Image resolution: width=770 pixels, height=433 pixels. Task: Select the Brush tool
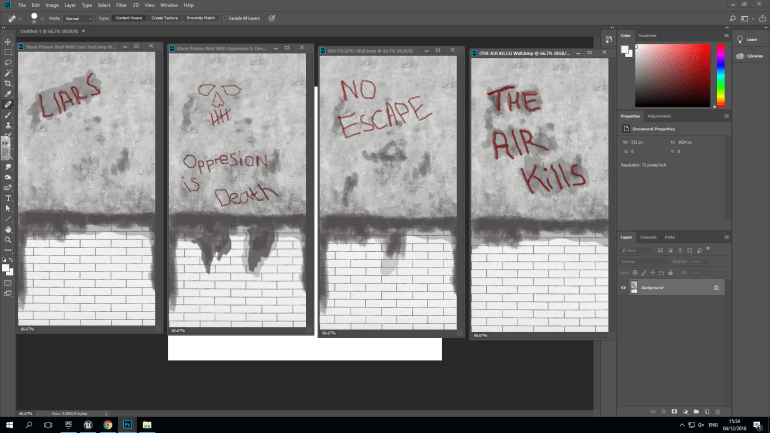tap(8, 115)
